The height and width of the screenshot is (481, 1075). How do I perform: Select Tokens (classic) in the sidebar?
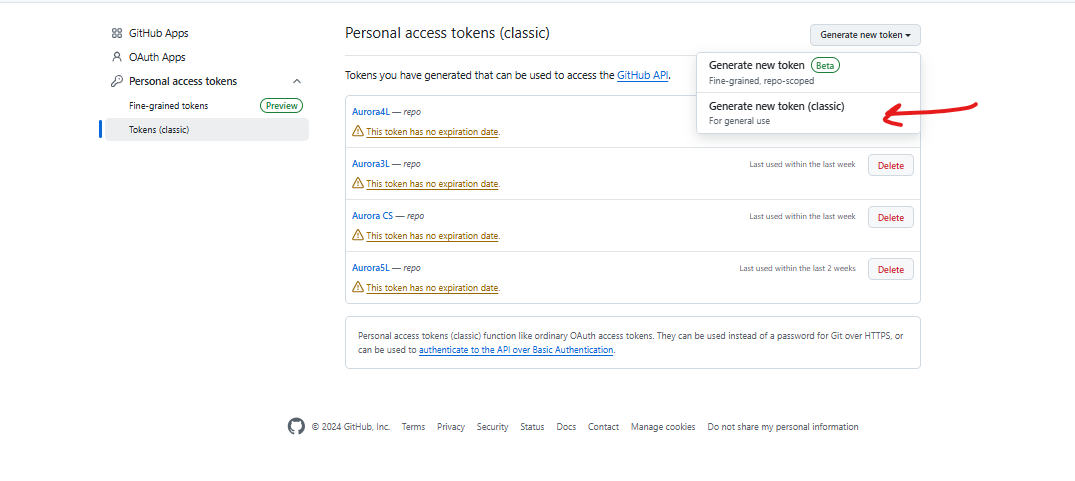coord(159,129)
